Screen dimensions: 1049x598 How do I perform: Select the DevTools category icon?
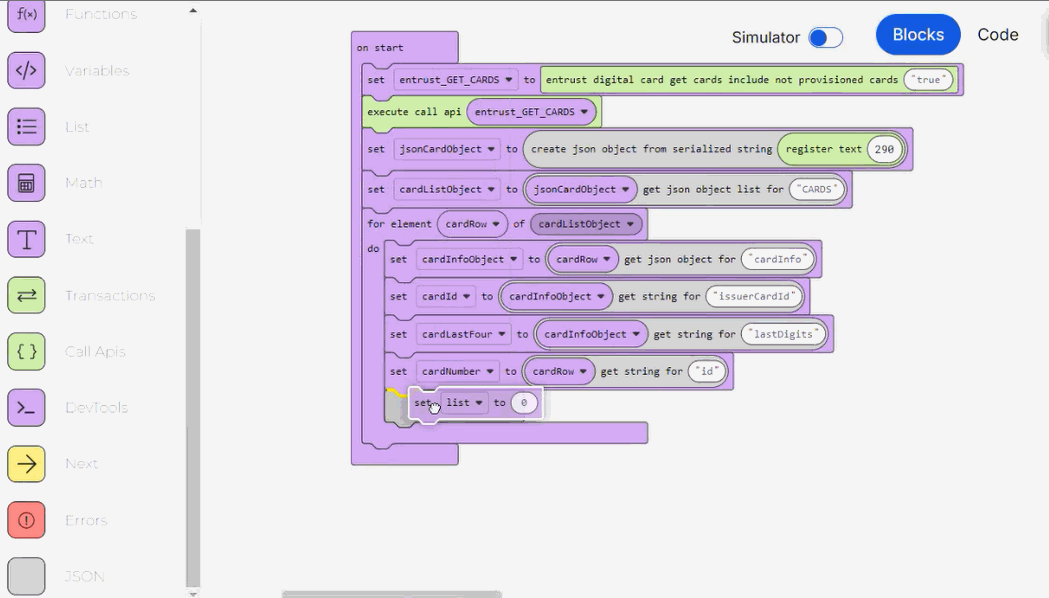25,407
